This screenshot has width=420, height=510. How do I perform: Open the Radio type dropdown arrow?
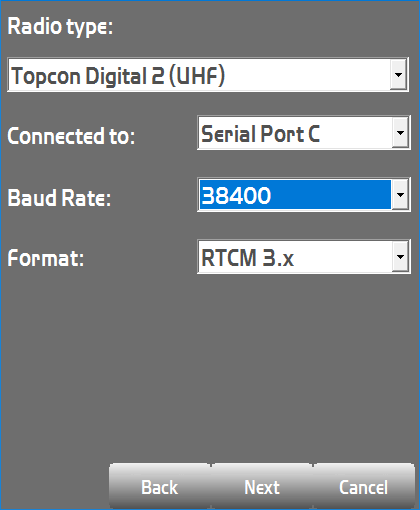click(x=398, y=74)
